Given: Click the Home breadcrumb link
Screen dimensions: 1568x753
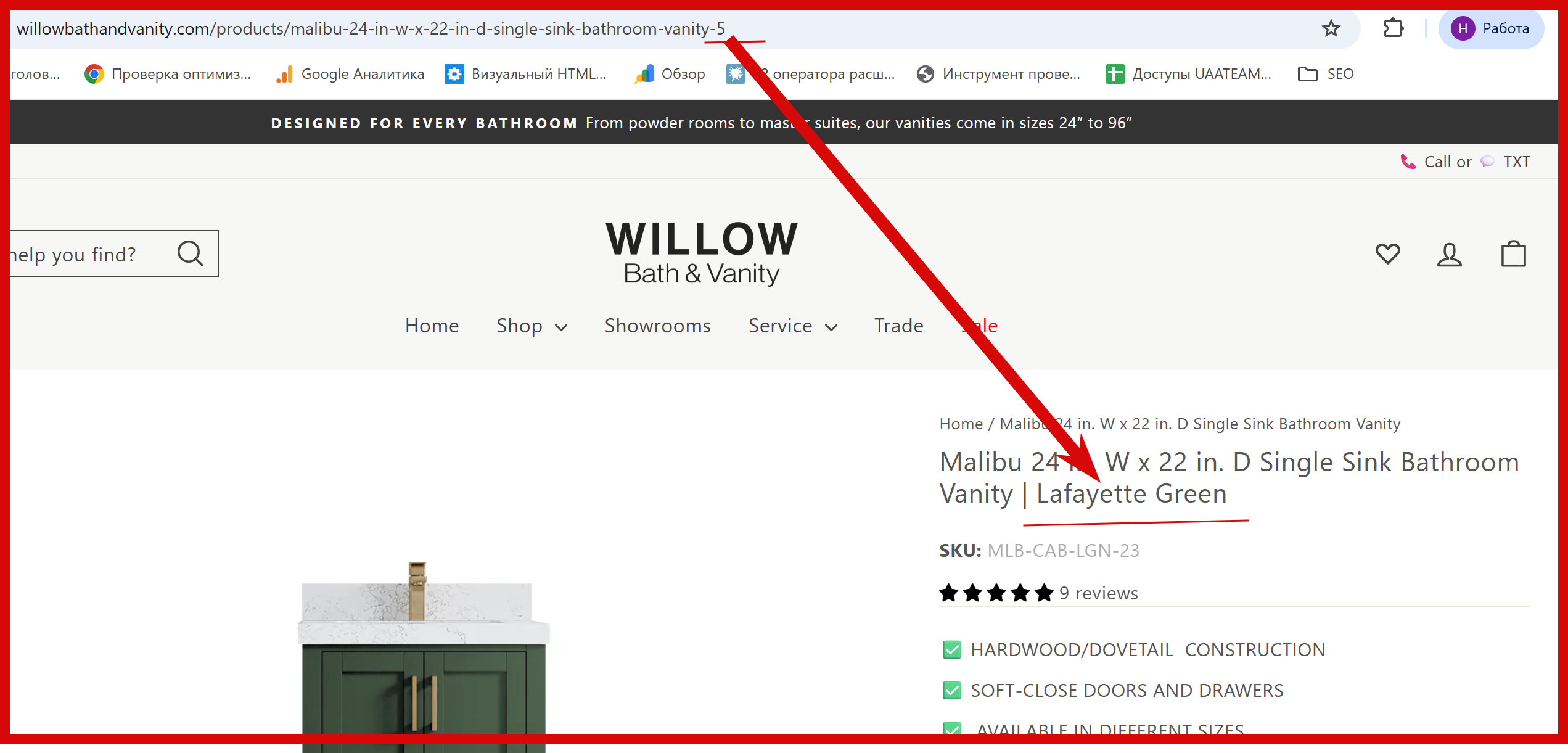Looking at the screenshot, I should [x=961, y=424].
